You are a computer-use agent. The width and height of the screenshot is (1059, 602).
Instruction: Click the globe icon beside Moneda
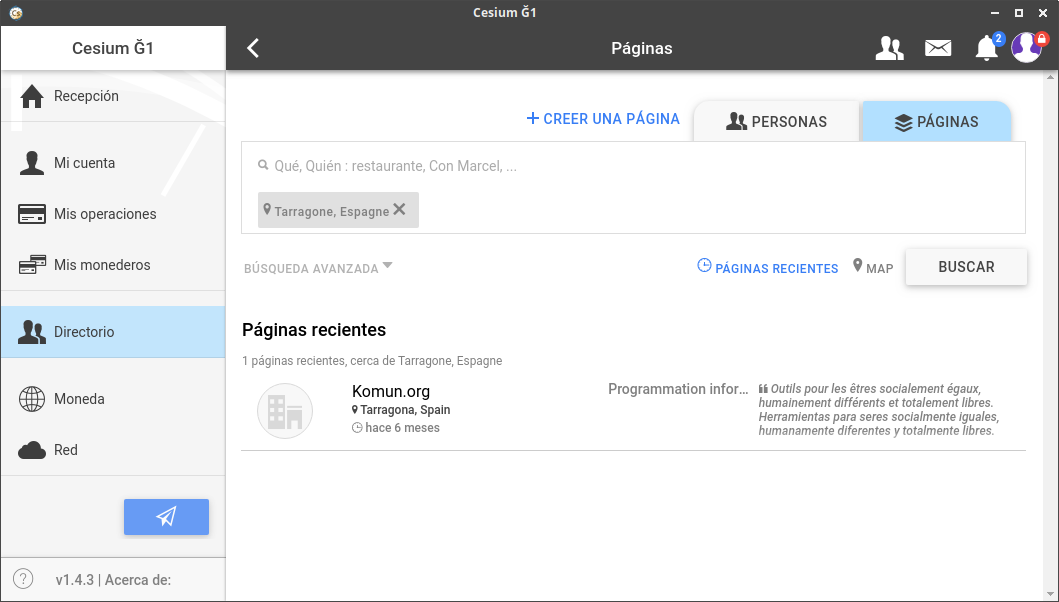click(32, 399)
